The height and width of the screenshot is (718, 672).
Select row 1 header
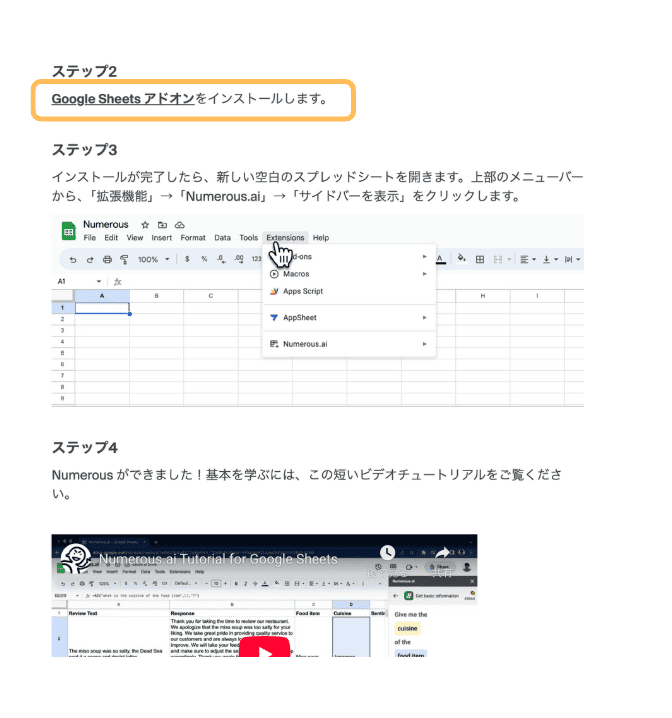point(63,308)
